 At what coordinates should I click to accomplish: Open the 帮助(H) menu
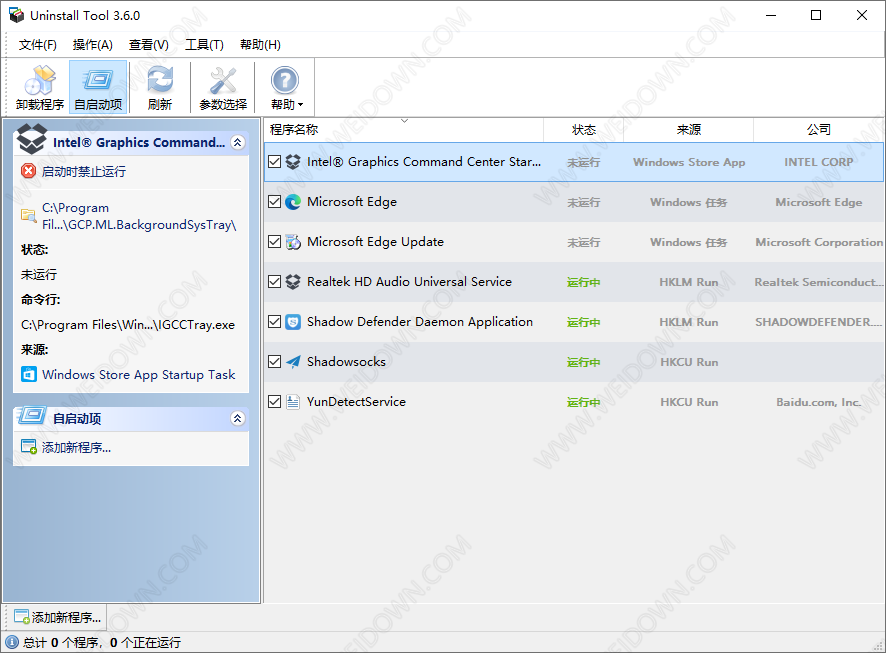(x=260, y=45)
